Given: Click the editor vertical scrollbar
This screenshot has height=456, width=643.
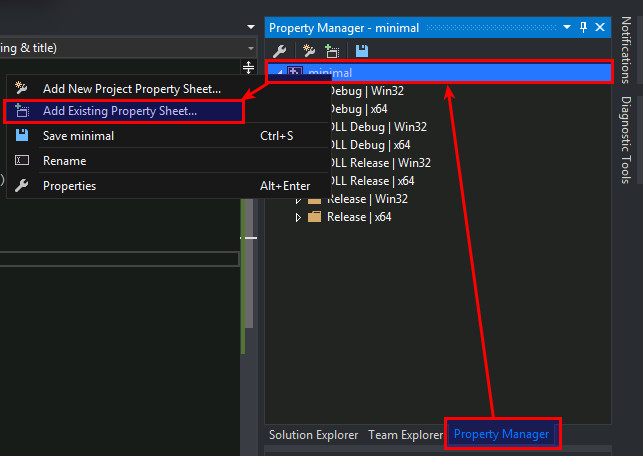Looking at the screenshot, I should coord(249,262).
